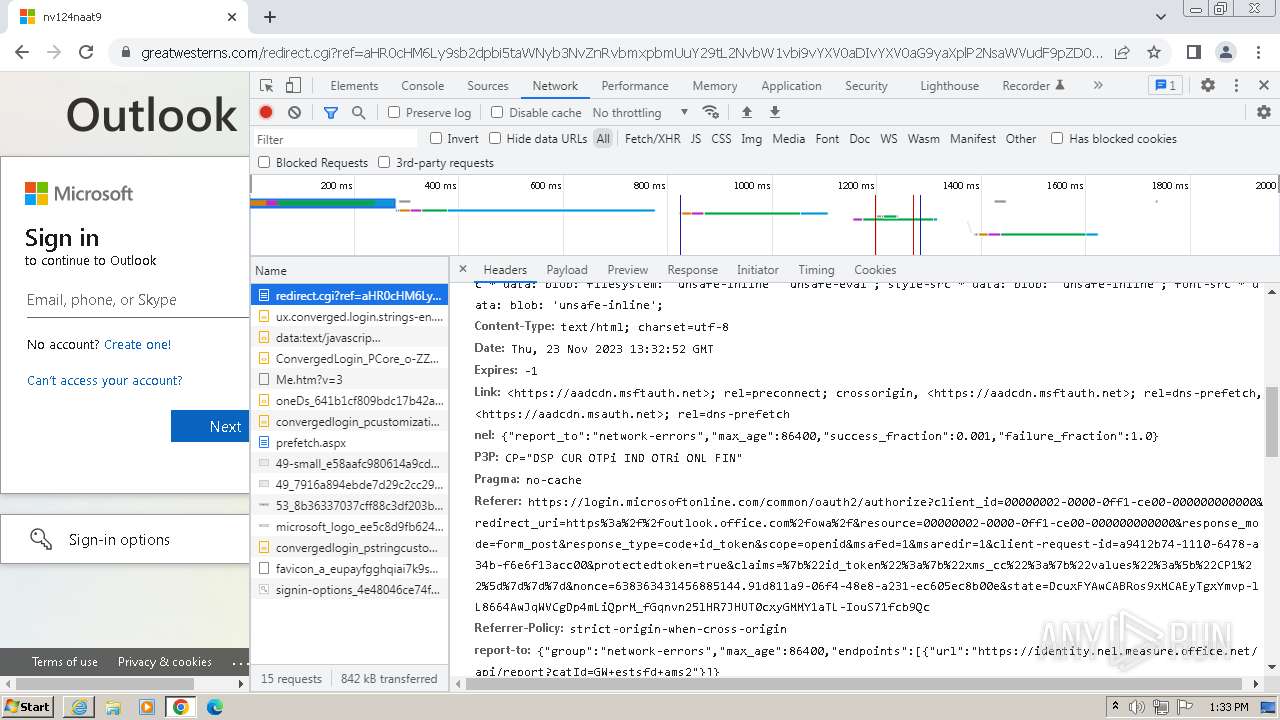
Task: Clear the network log icon
Action: [x=294, y=112]
